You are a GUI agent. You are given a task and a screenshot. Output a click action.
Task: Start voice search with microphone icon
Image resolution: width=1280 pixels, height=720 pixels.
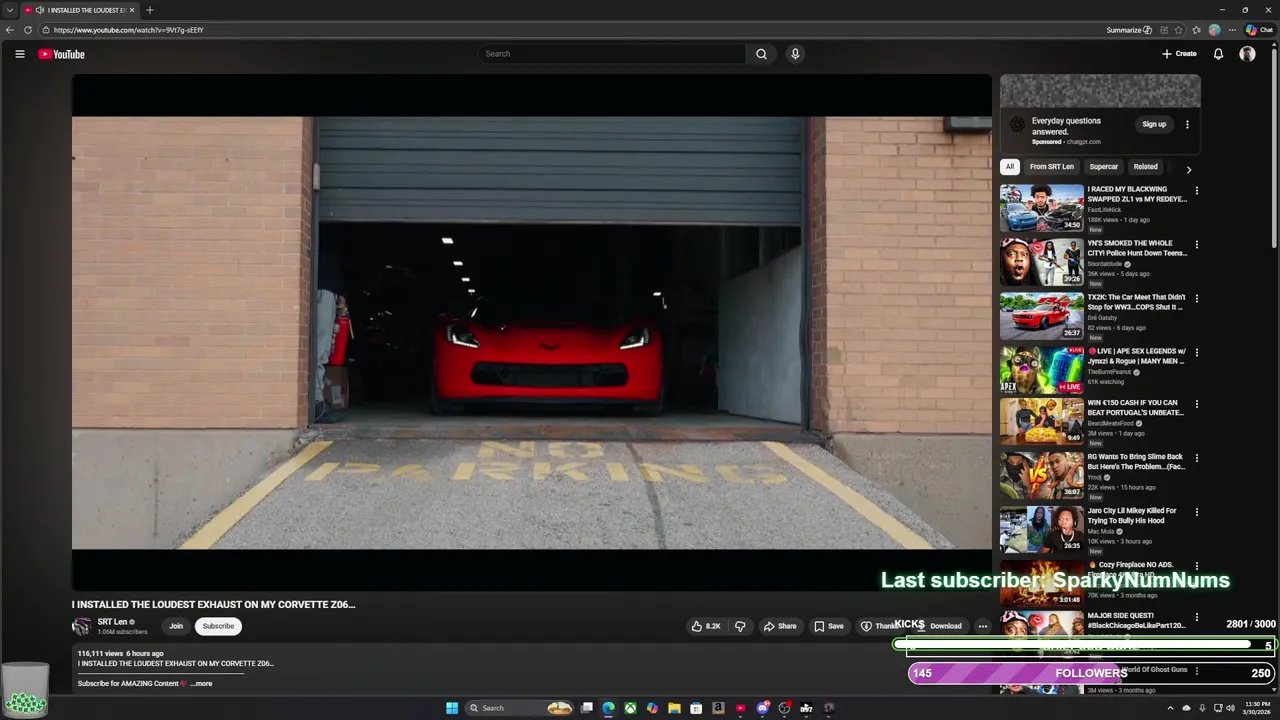point(795,54)
